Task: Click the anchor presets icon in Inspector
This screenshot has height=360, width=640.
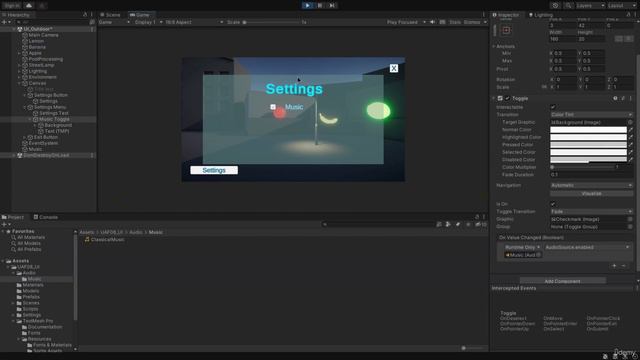Action: pyautogui.click(x=506, y=30)
